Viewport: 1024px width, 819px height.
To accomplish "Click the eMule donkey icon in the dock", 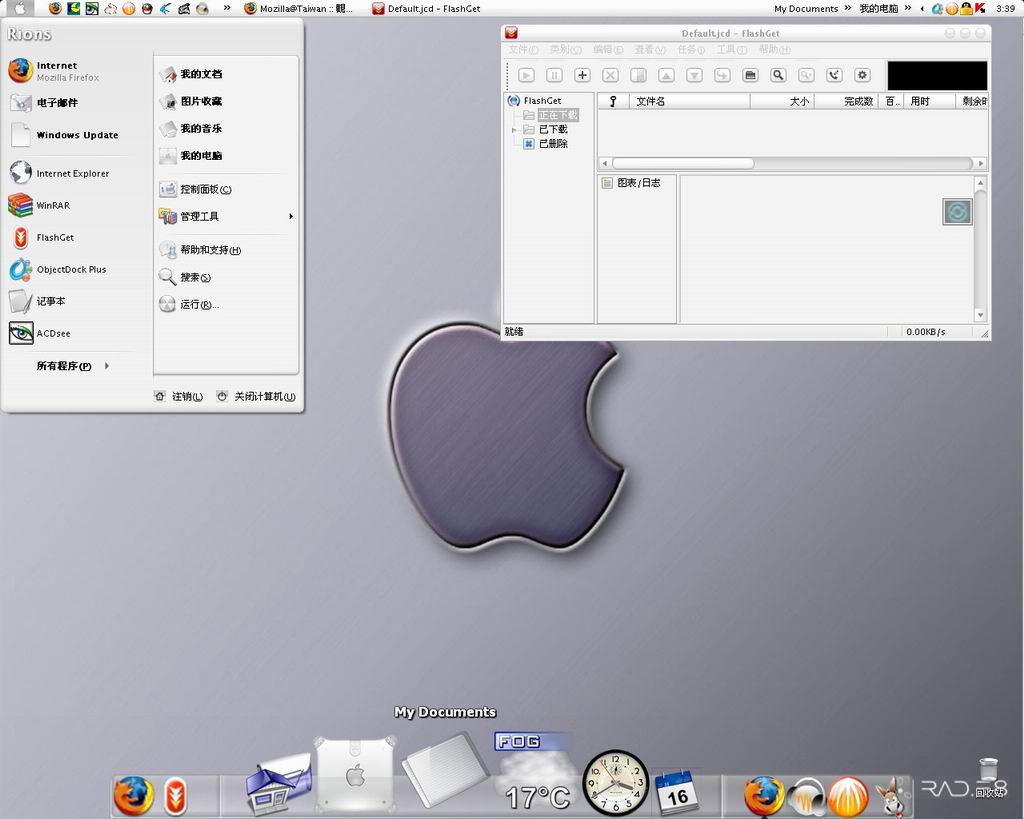I will pos(888,796).
